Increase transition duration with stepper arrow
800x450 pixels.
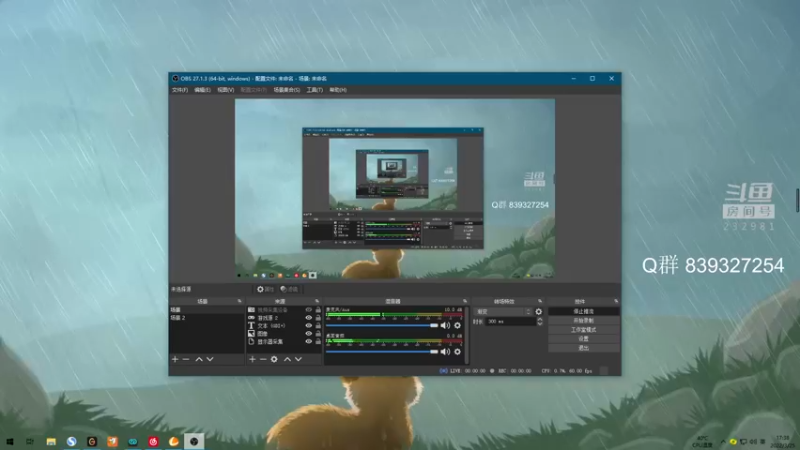[x=540, y=319]
